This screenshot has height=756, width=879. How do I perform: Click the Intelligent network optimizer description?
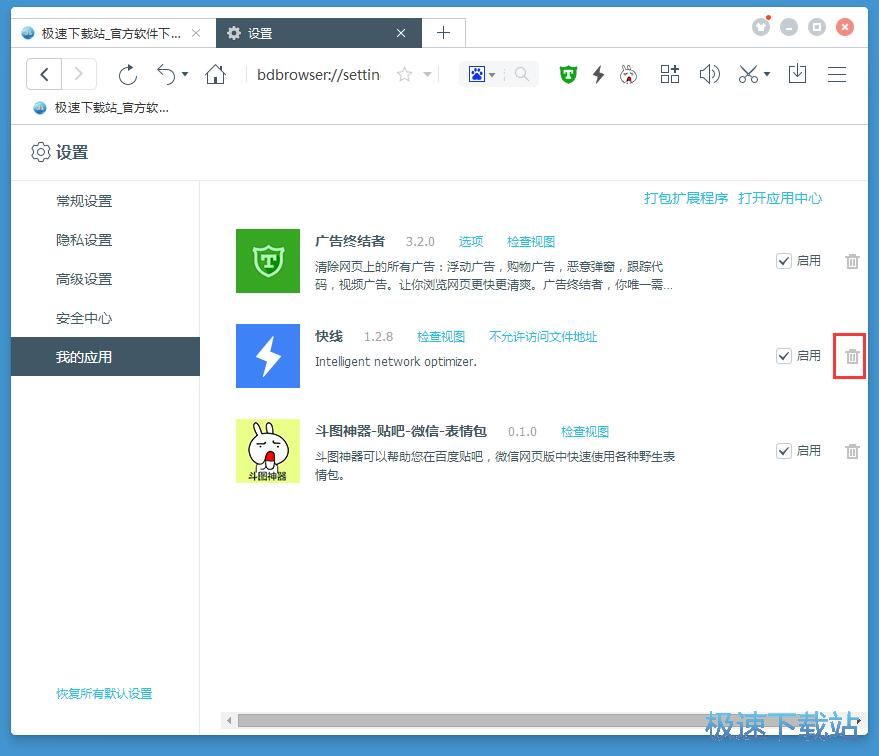[396, 361]
